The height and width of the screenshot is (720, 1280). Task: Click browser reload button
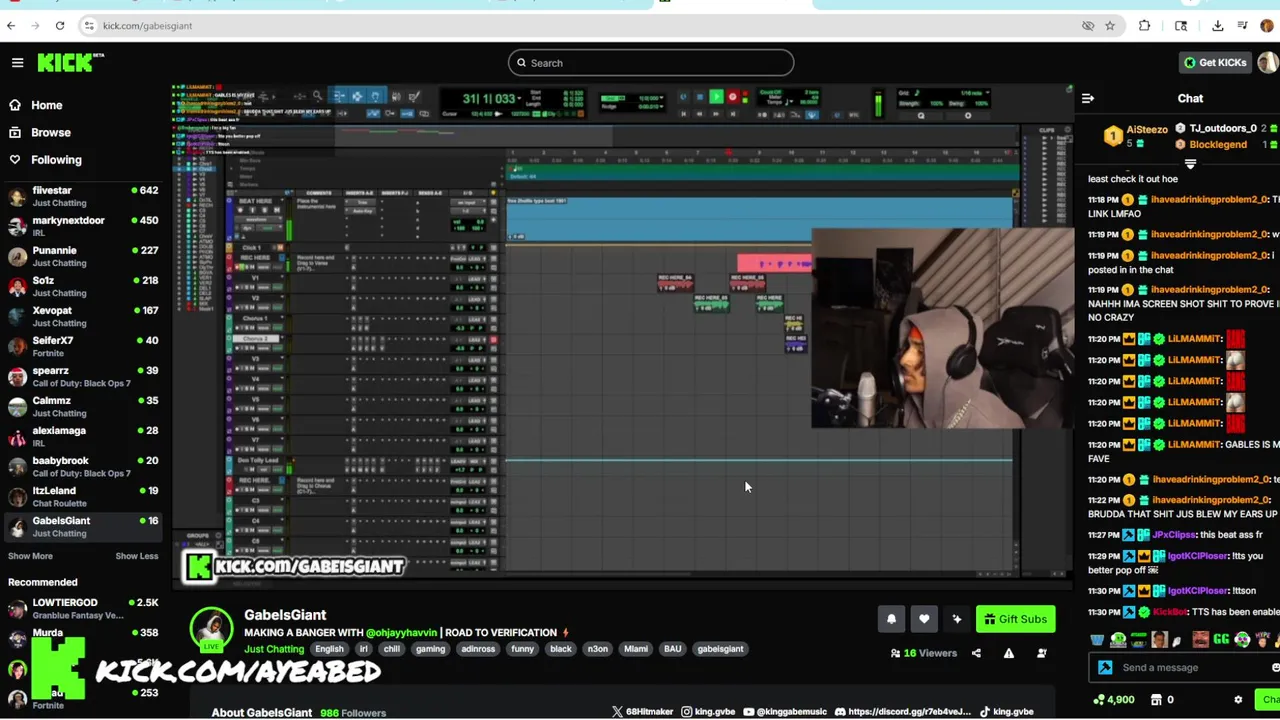tap(60, 26)
